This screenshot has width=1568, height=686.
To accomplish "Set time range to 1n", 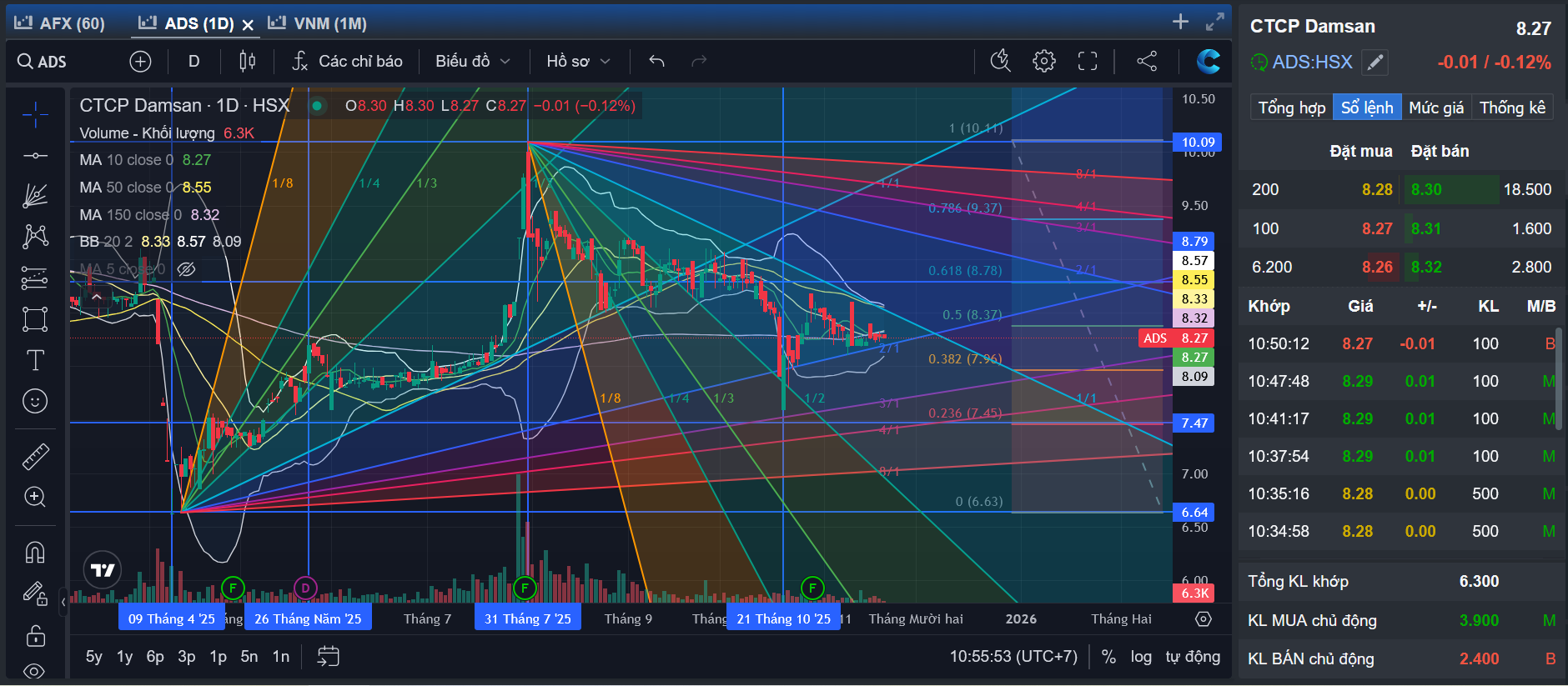I will 281,657.
